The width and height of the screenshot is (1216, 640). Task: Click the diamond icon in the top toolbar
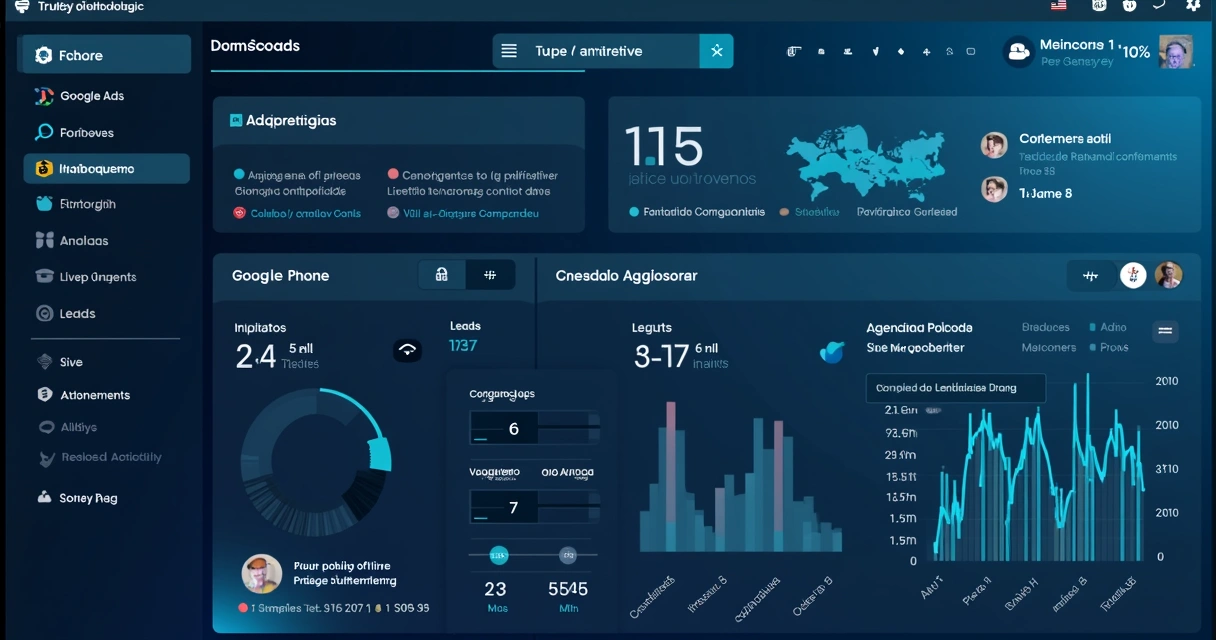pyautogui.click(x=901, y=51)
